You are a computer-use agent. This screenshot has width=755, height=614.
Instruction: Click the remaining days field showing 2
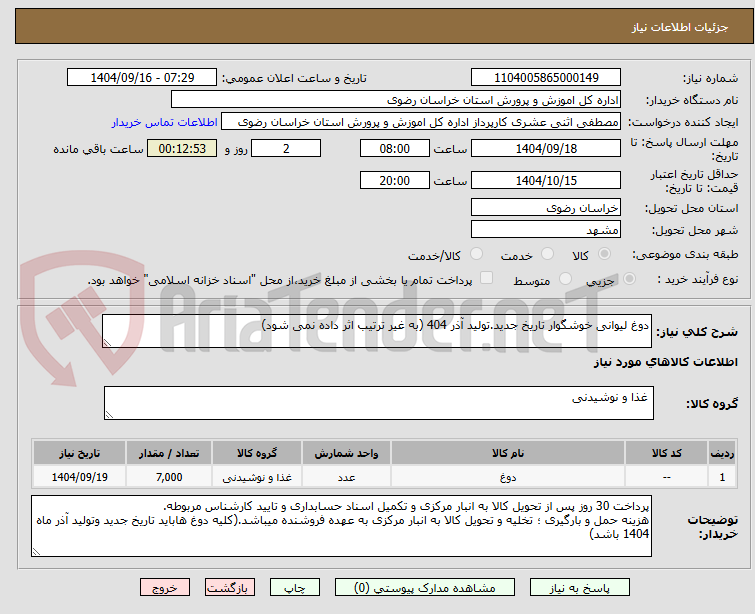286,148
